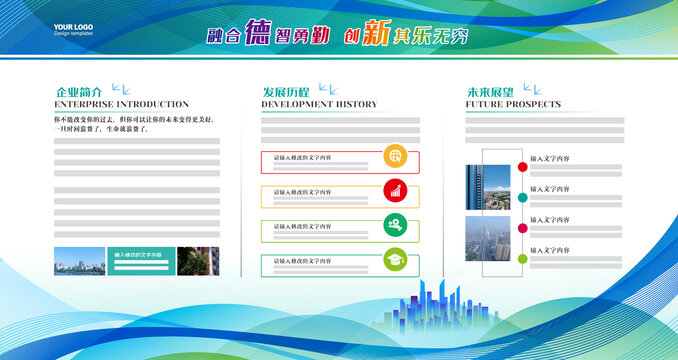Click the ENTERPRISE INTRODUCTION heading

[x=122, y=104]
